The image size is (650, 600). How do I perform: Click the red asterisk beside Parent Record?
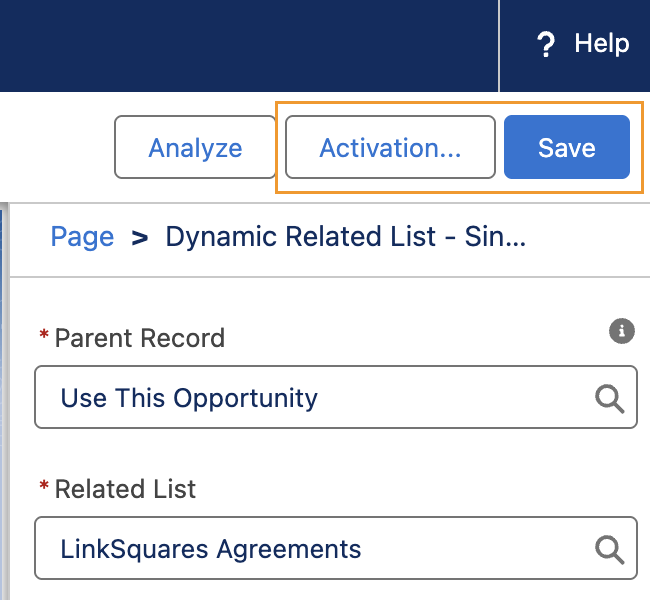[44, 336]
